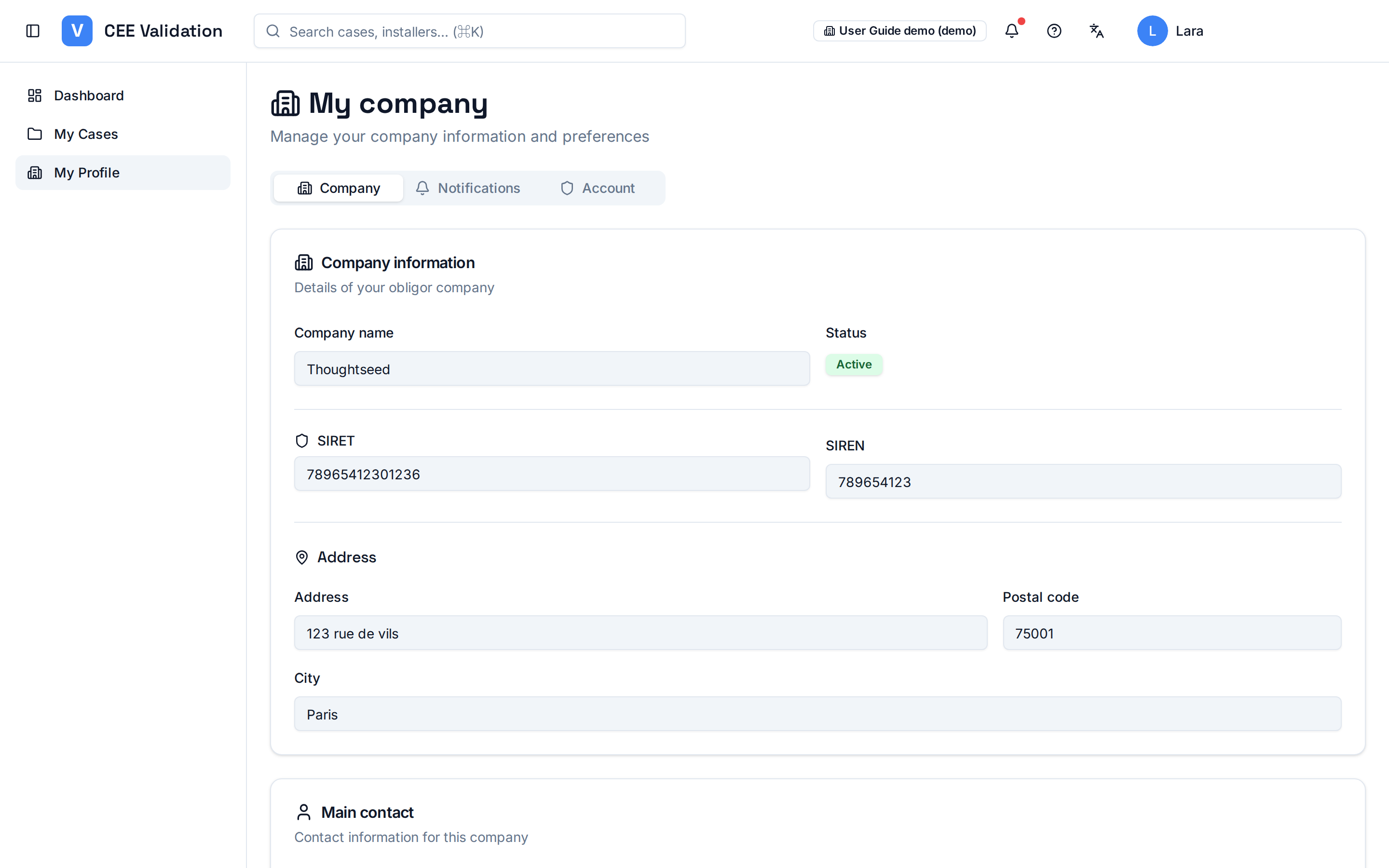Click the green Active status badge
Viewport: 1389px width, 868px height.
coord(854,365)
